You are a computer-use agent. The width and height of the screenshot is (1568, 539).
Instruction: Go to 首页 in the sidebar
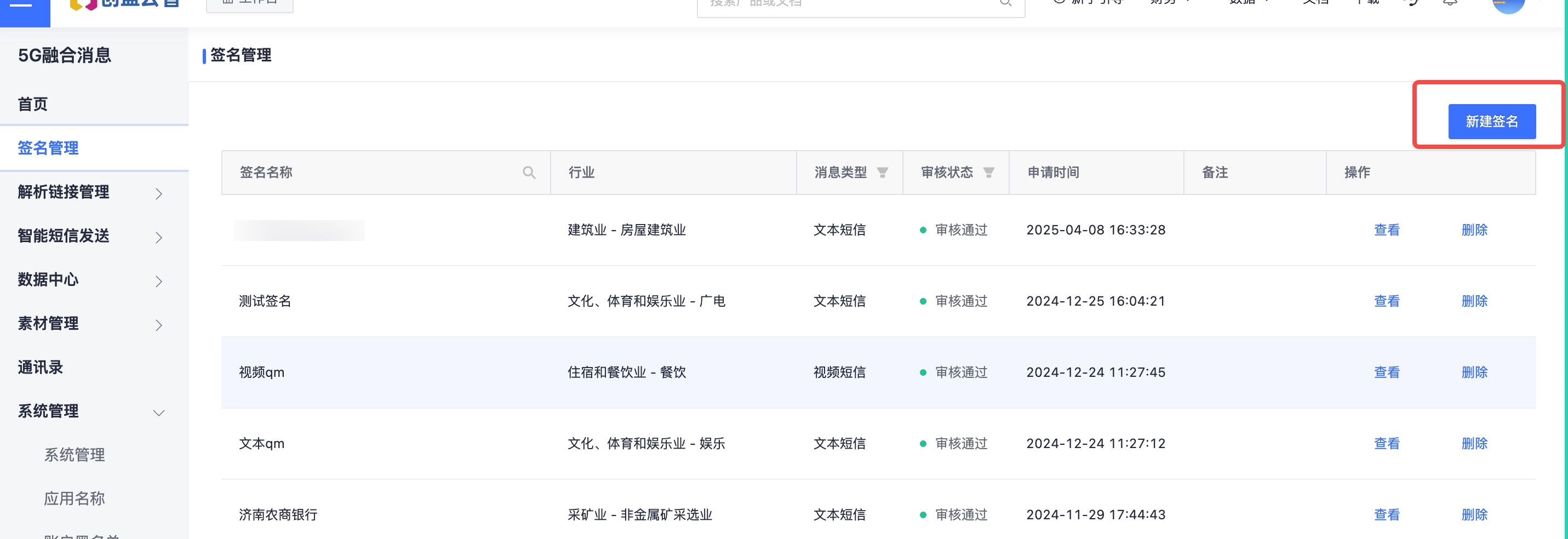point(33,104)
